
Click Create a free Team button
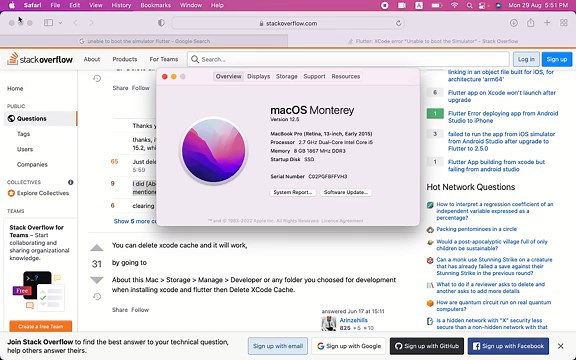point(40,326)
